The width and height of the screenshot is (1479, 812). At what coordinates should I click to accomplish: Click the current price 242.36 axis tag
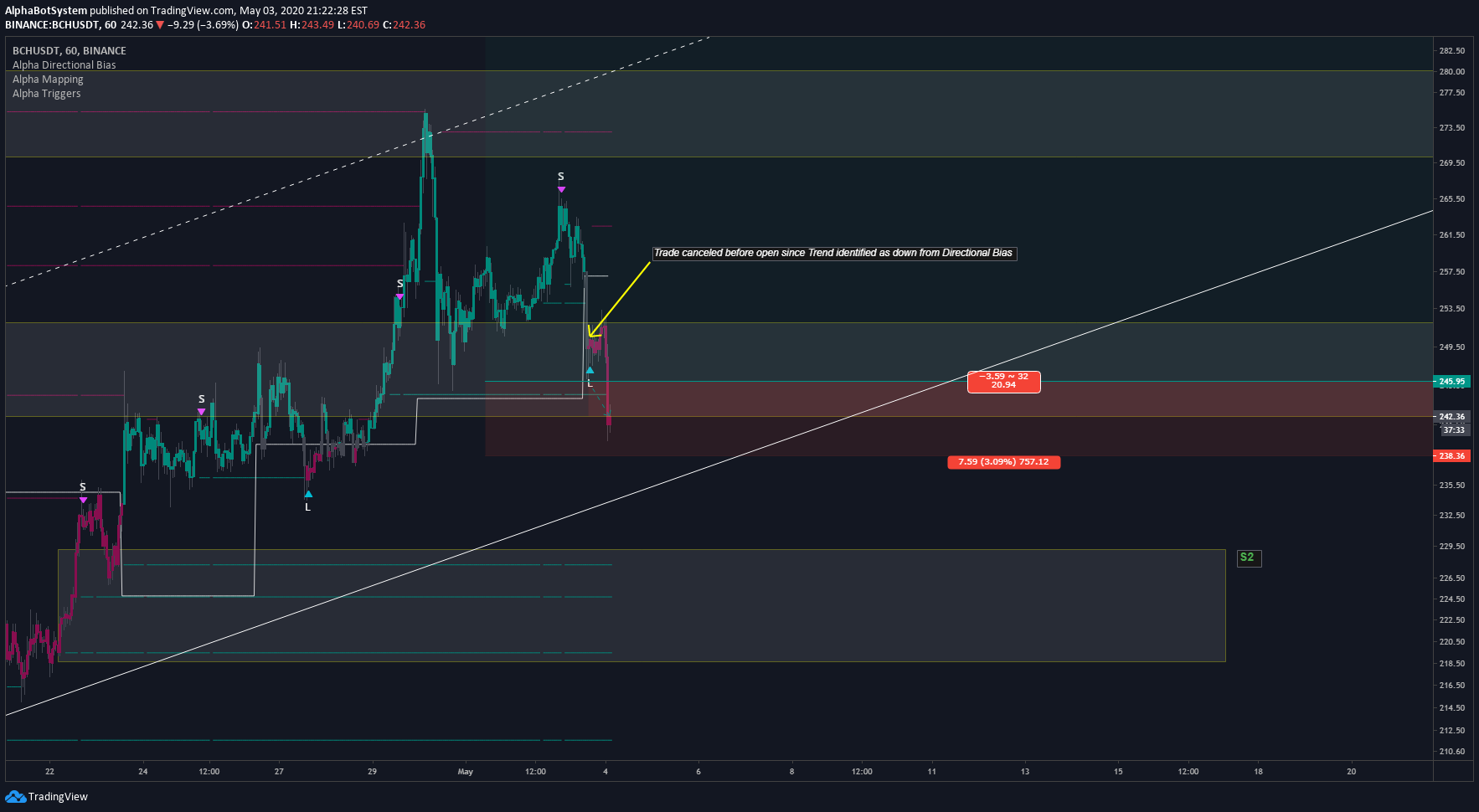[1452, 417]
